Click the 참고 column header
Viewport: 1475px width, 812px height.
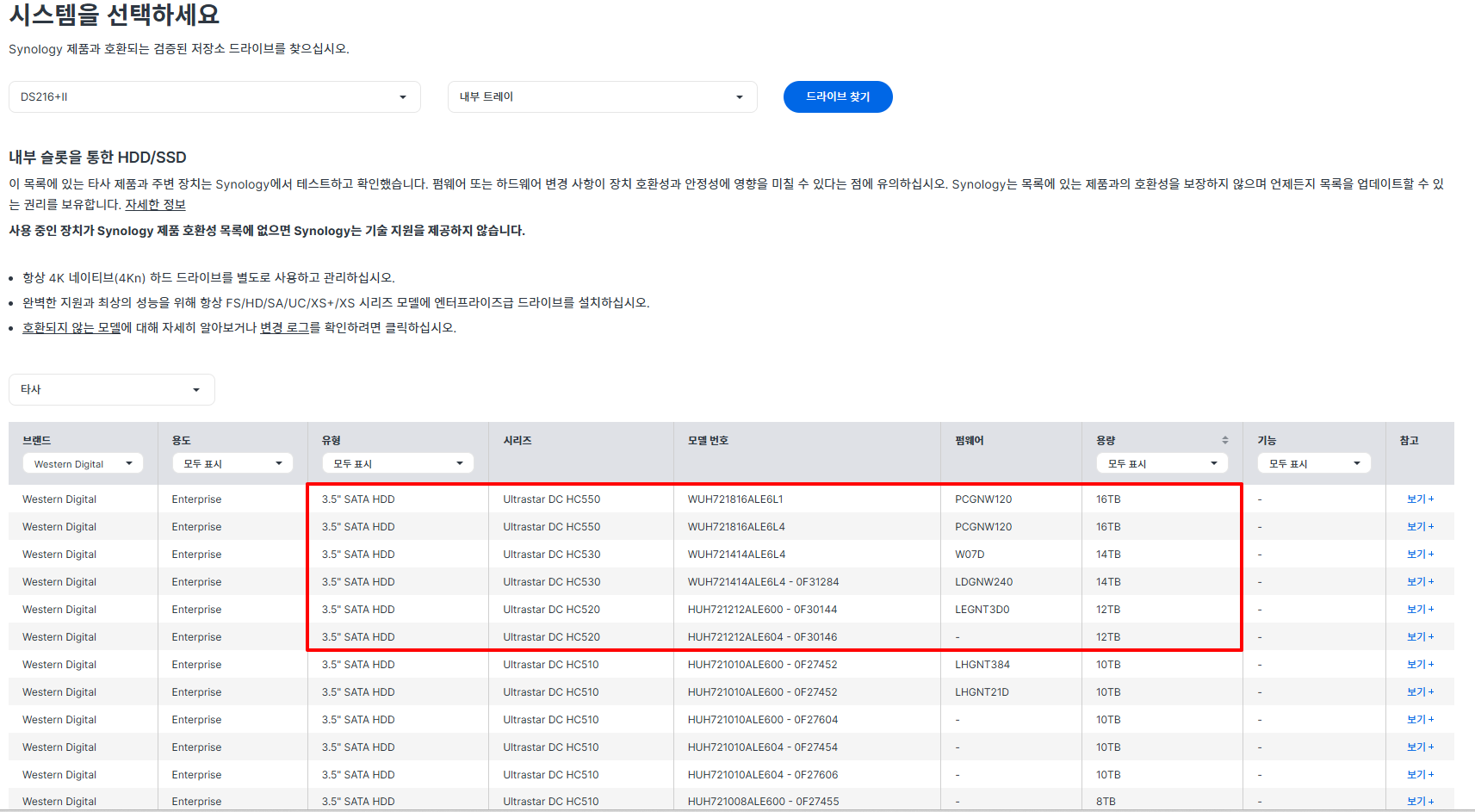1409,440
